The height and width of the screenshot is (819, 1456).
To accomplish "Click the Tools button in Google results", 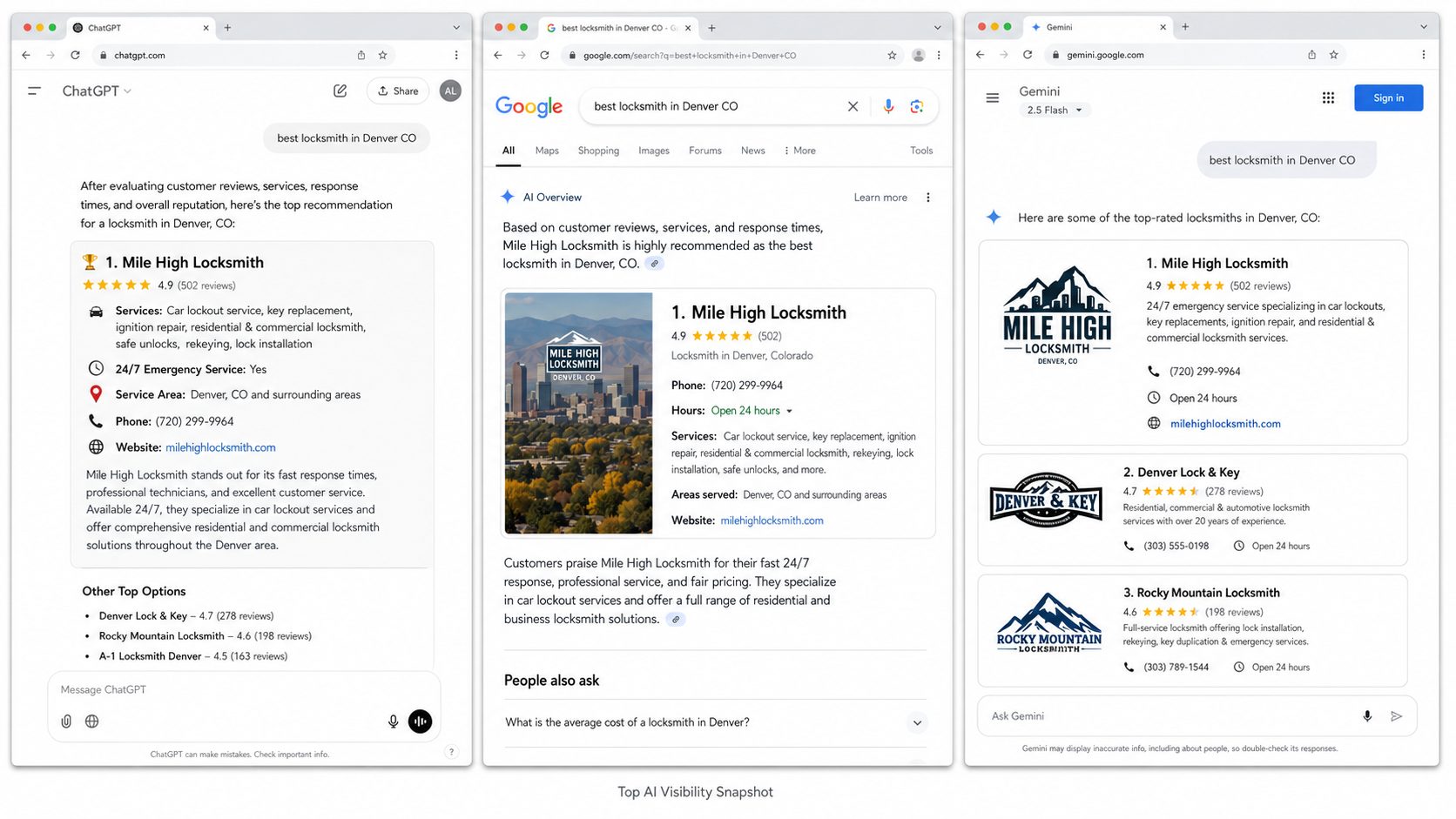I will coord(921,151).
